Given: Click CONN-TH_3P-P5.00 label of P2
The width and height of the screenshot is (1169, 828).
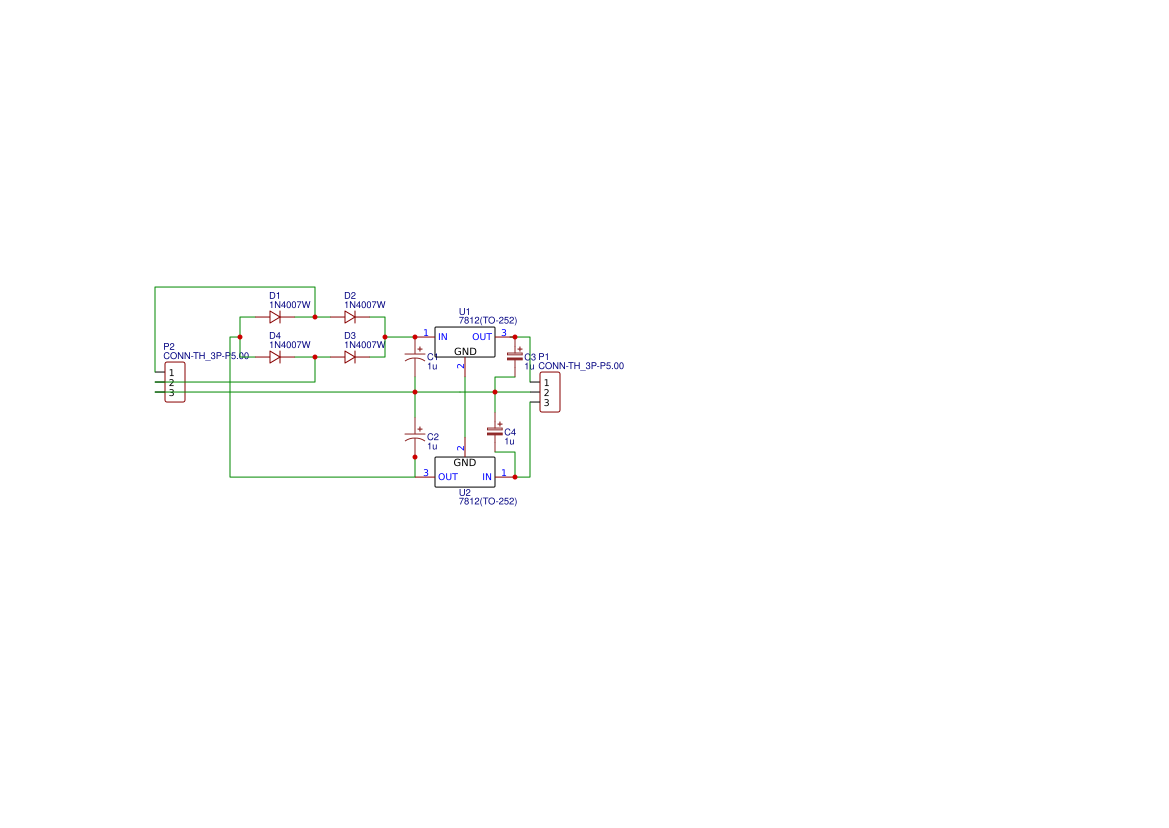Looking at the screenshot, I should 206,356.
